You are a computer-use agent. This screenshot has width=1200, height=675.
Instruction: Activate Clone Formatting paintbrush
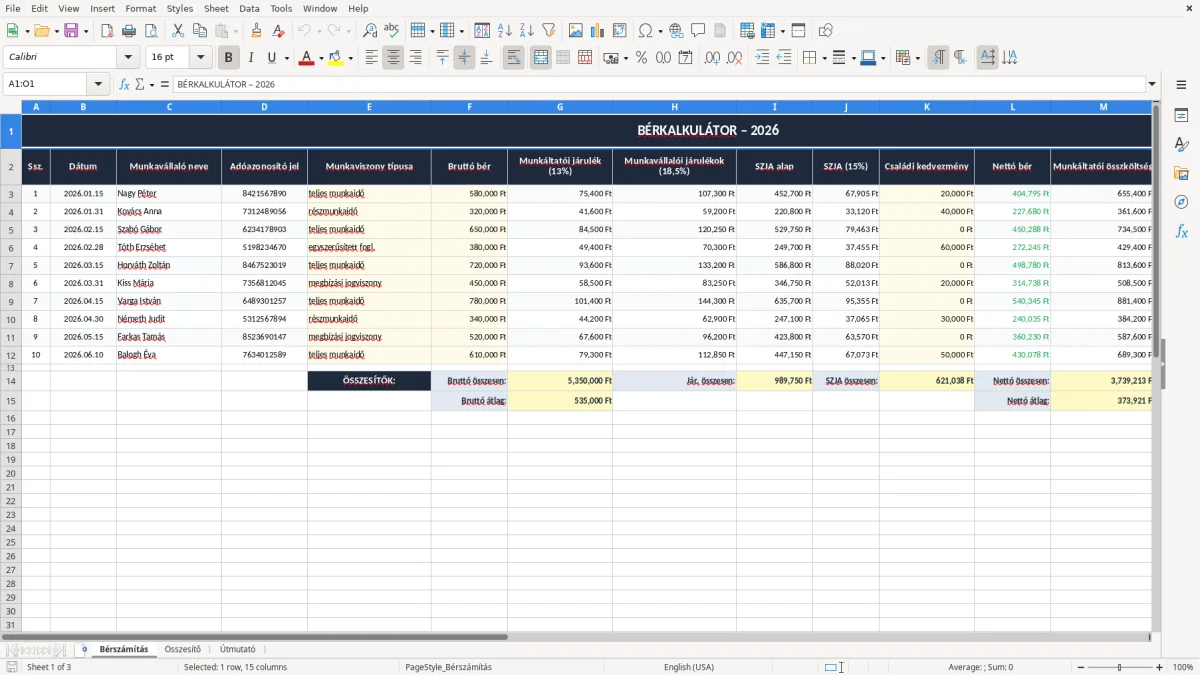point(257,31)
